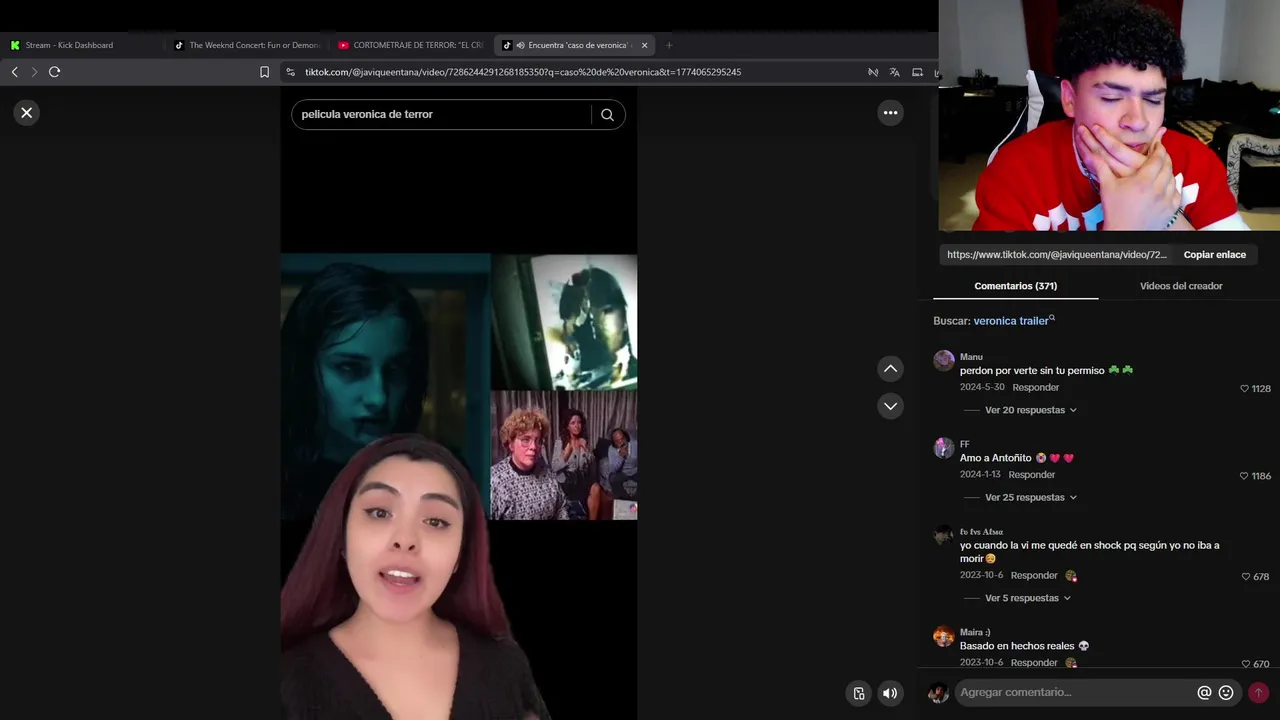Image resolution: width=1280 pixels, height=720 pixels.
Task: Mute the video with the speaker icon
Action: 890,693
